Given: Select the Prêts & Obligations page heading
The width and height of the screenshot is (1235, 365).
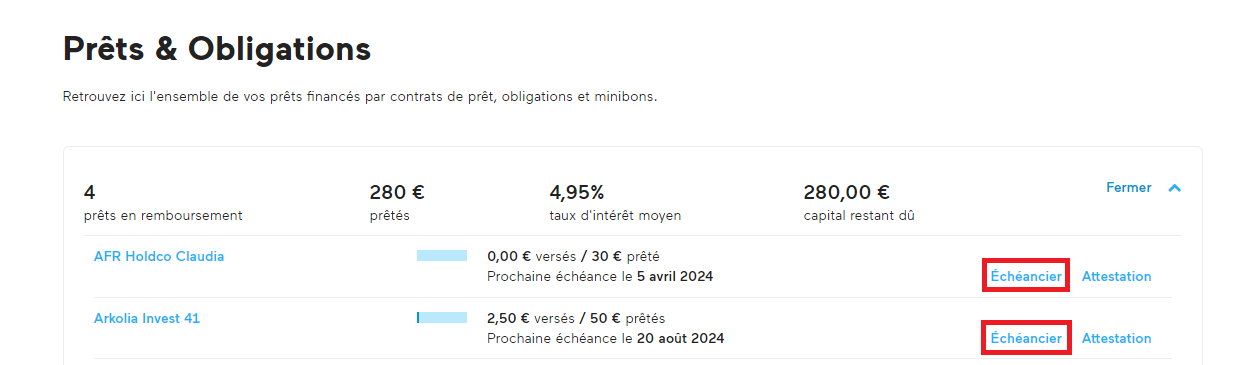Looking at the screenshot, I should pos(217,47).
